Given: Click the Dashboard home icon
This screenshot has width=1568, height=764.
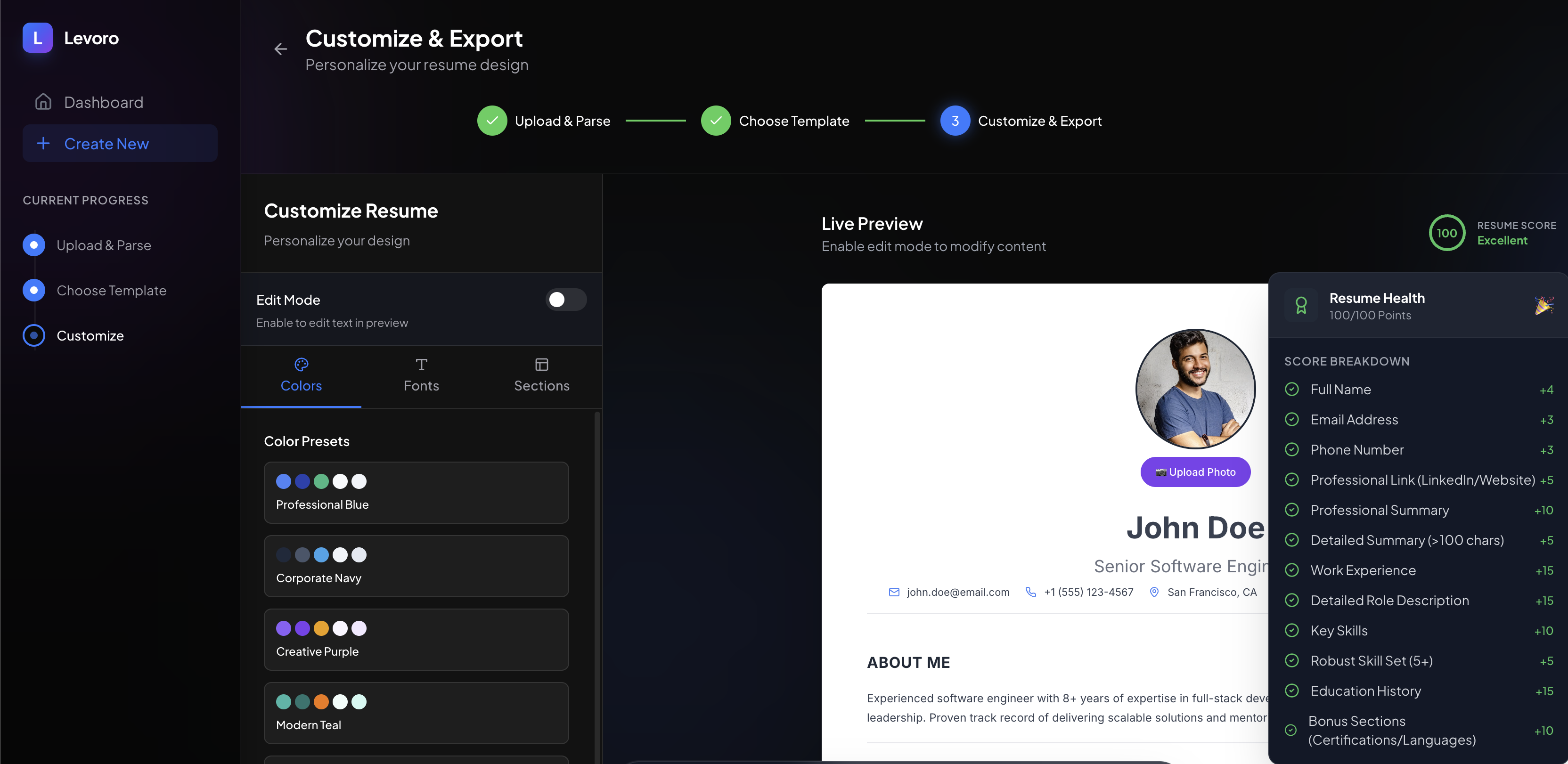Looking at the screenshot, I should 43,102.
